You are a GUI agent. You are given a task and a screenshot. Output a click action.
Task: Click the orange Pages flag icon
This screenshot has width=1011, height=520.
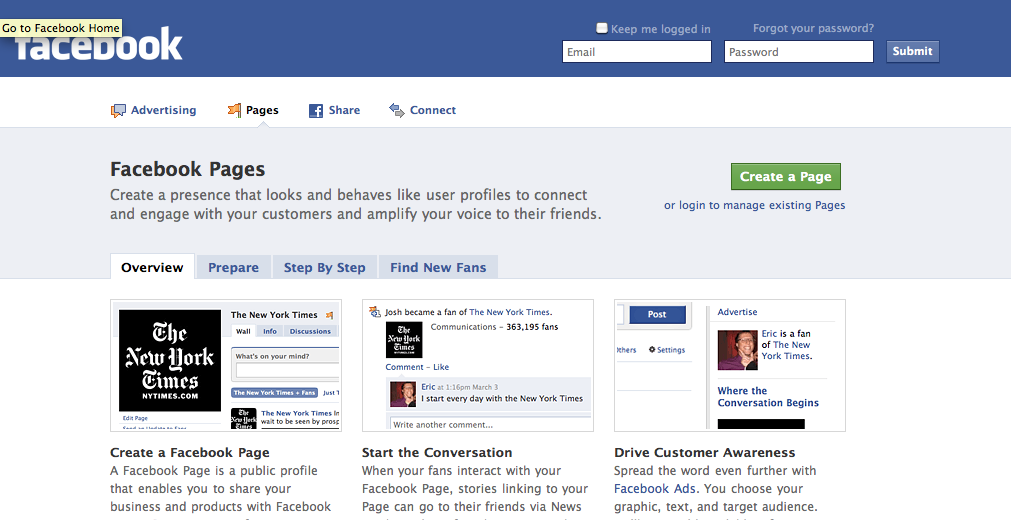[x=234, y=110]
